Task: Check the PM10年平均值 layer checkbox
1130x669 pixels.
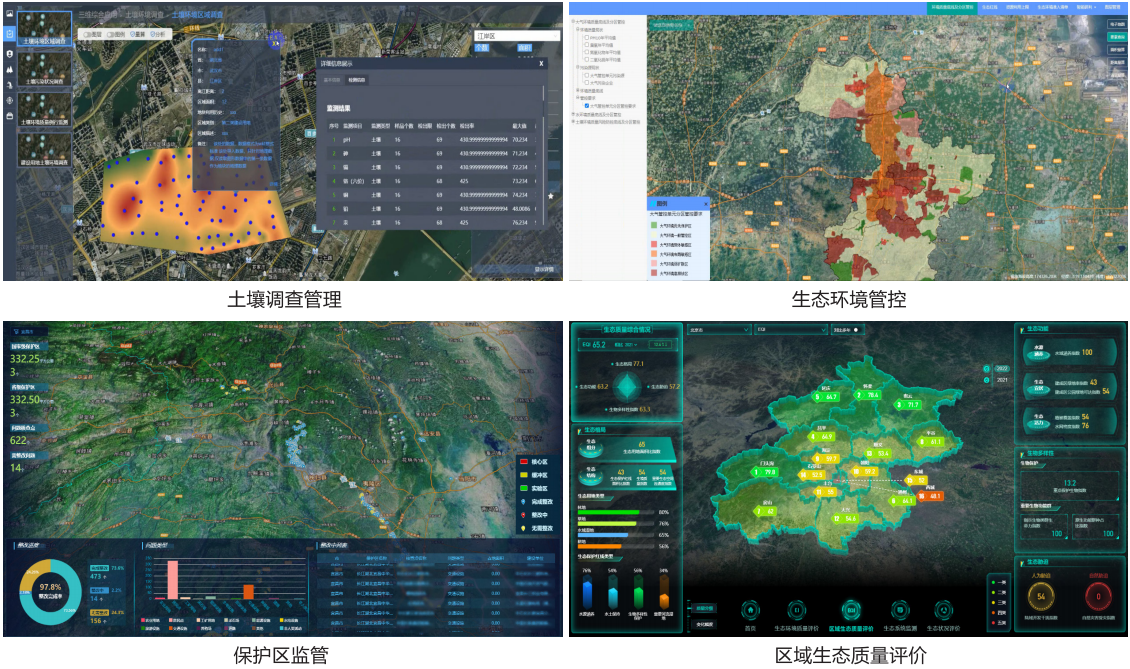Action: (586, 38)
